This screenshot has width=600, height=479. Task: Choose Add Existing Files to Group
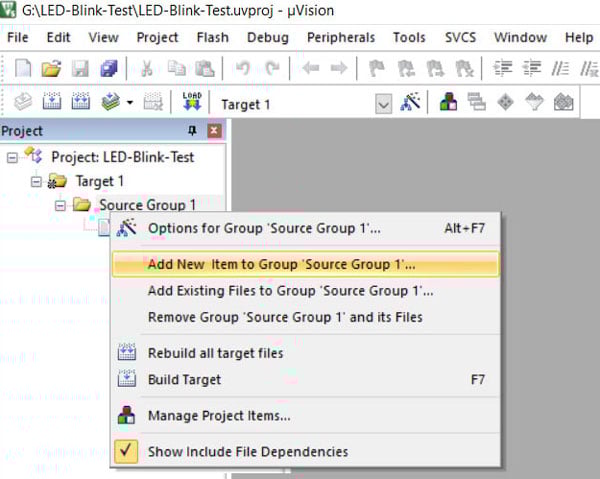coord(305,291)
